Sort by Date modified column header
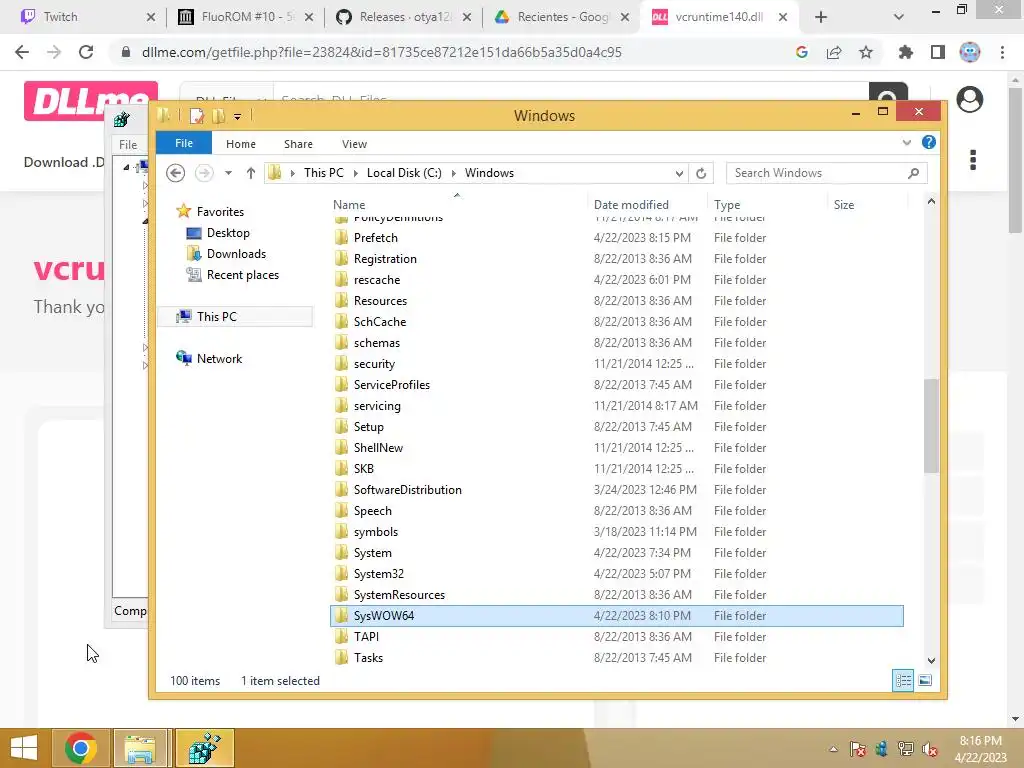This screenshot has height=768, width=1024. click(x=647, y=204)
